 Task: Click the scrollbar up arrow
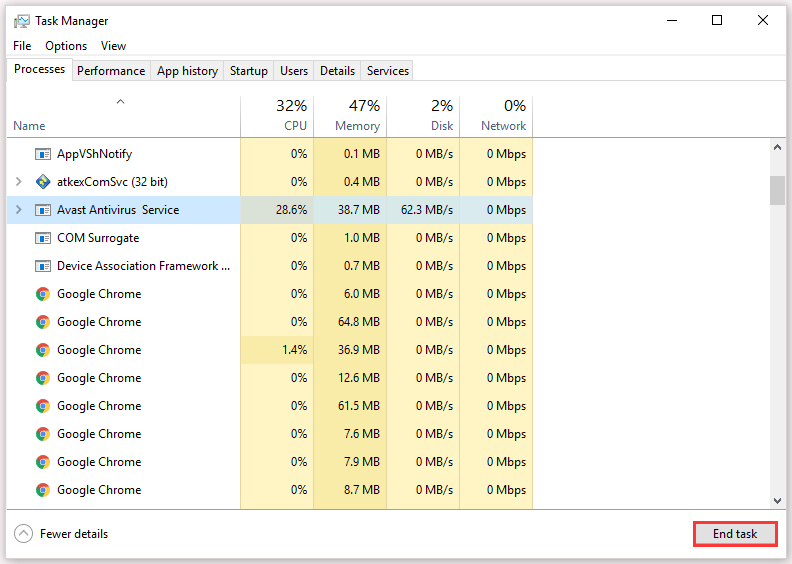point(777,147)
